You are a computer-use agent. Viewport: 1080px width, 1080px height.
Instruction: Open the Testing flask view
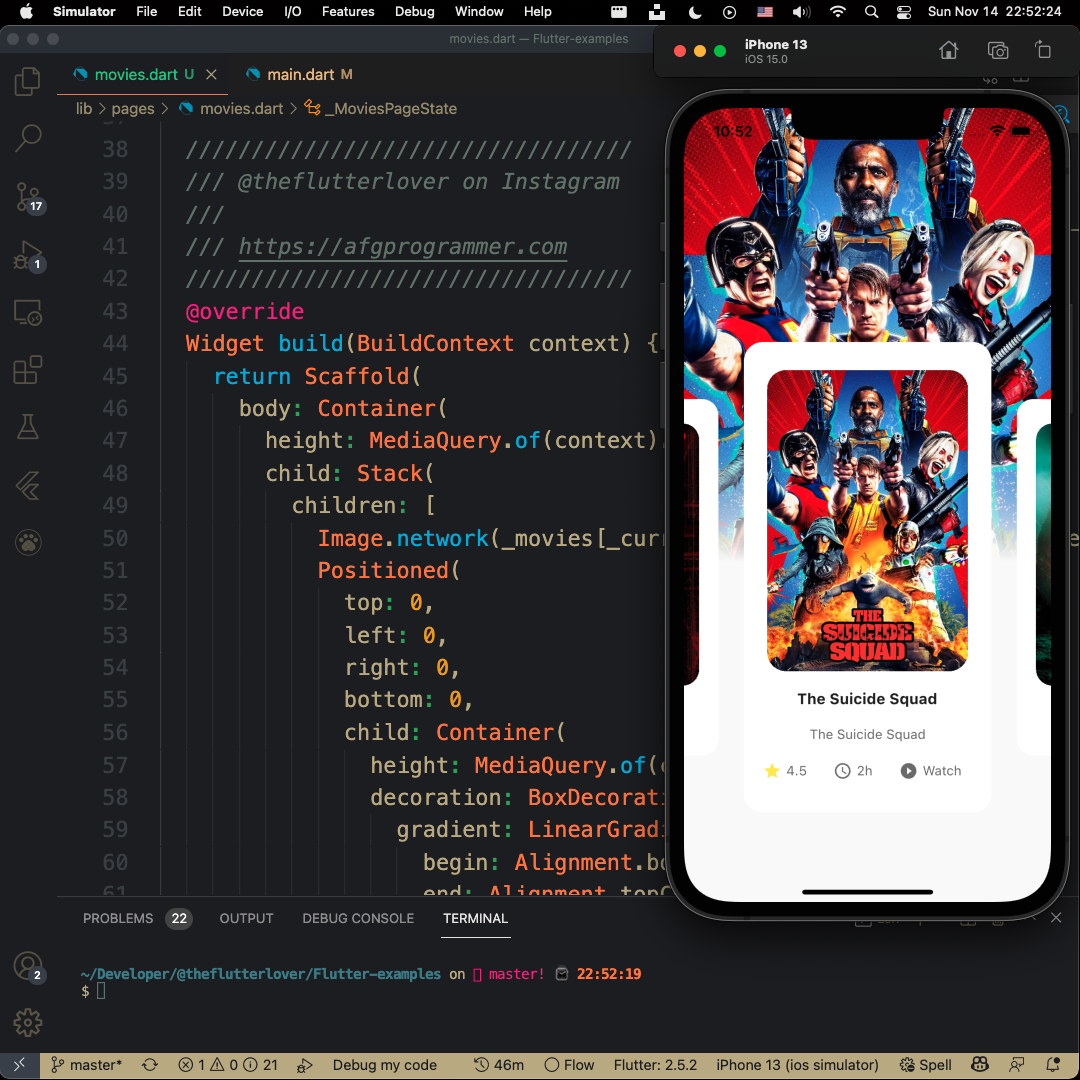tap(28, 427)
